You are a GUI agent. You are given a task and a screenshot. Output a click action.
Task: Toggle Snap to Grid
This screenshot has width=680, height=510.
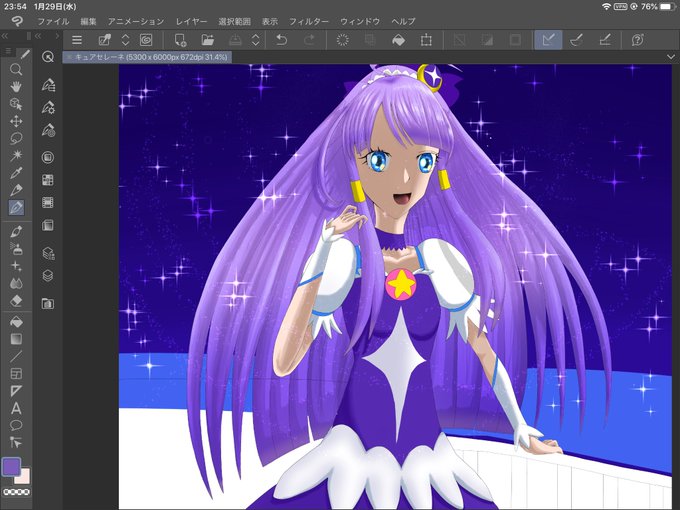pyautogui.click(x=605, y=40)
